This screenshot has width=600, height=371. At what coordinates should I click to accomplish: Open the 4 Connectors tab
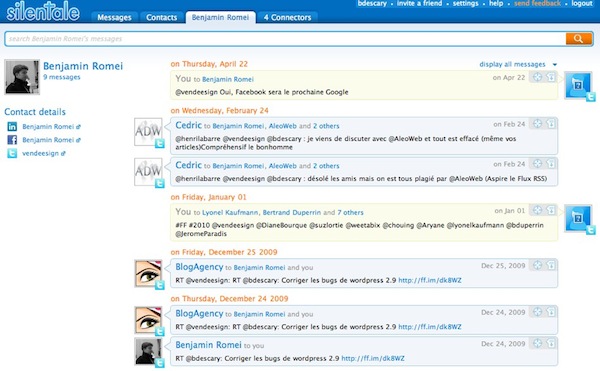(x=287, y=17)
